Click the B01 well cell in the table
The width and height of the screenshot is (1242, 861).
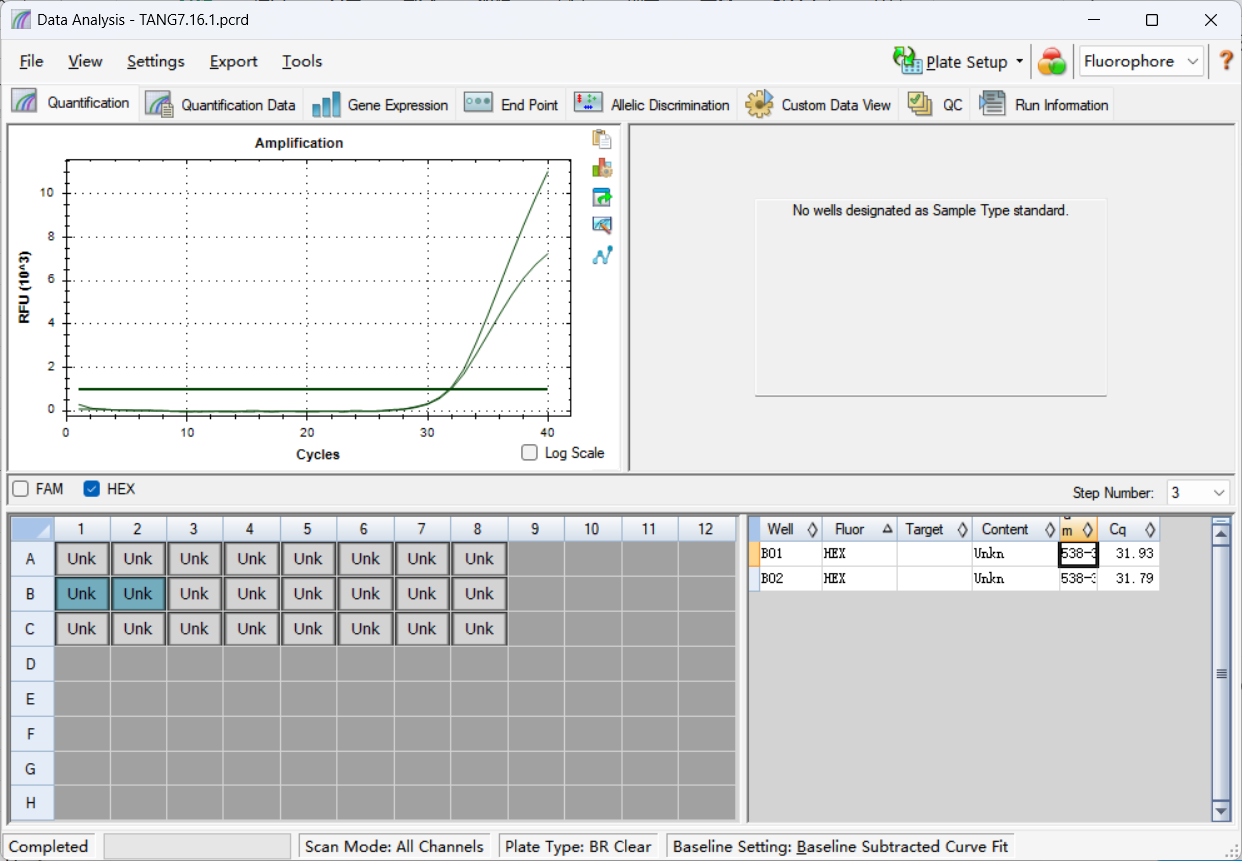coord(790,553)
